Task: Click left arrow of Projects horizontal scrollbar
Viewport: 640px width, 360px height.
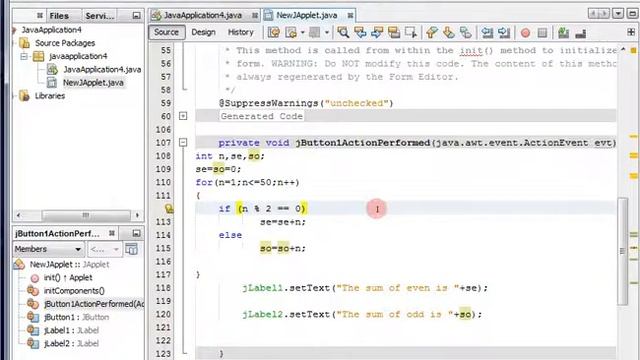Action: click(x=18, y=215)
